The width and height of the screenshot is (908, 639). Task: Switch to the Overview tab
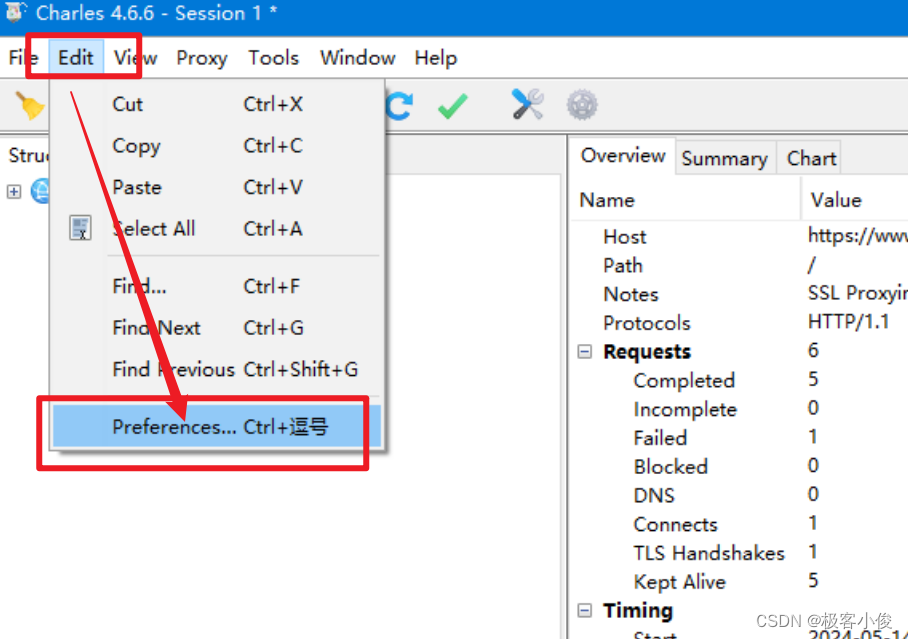click(x=623, y=156)
